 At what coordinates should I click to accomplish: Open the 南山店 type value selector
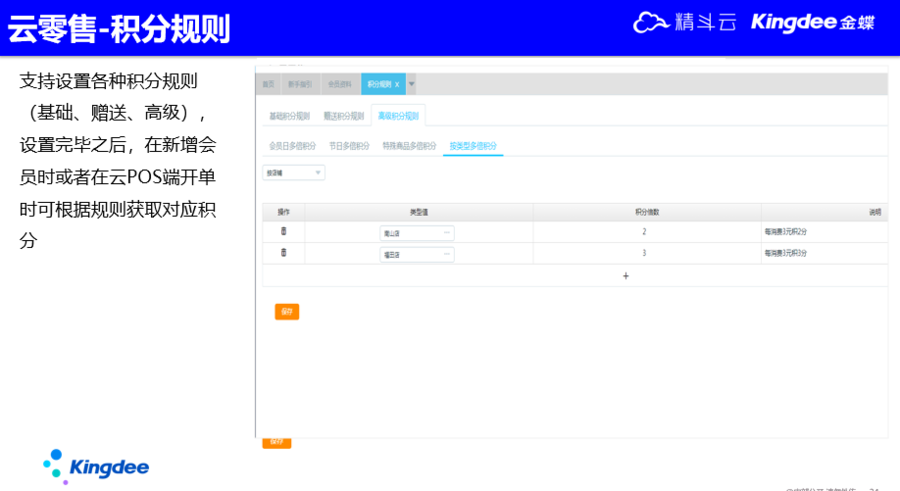point(417,233)
